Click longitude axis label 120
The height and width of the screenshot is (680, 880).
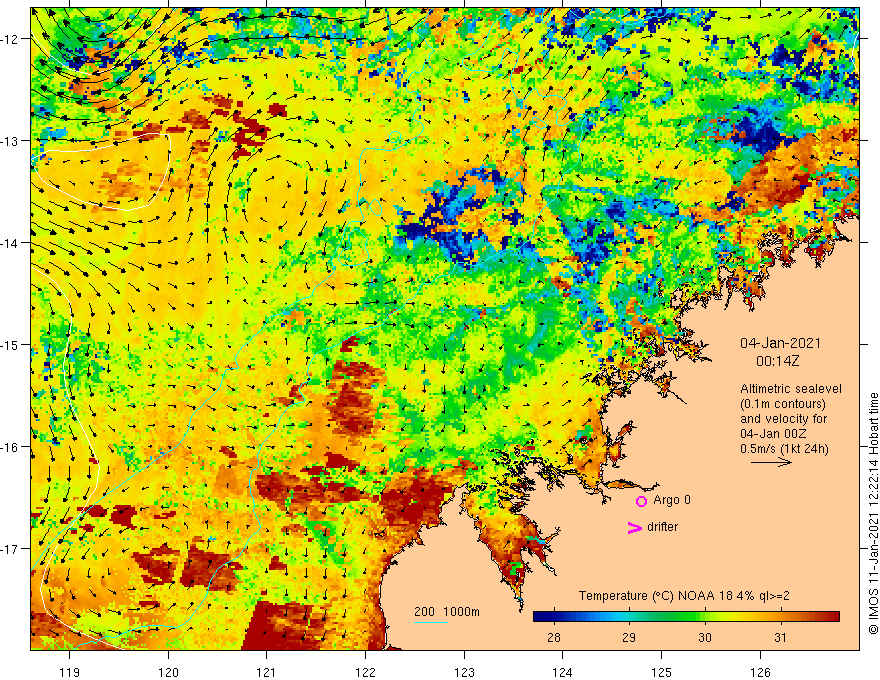168,672
